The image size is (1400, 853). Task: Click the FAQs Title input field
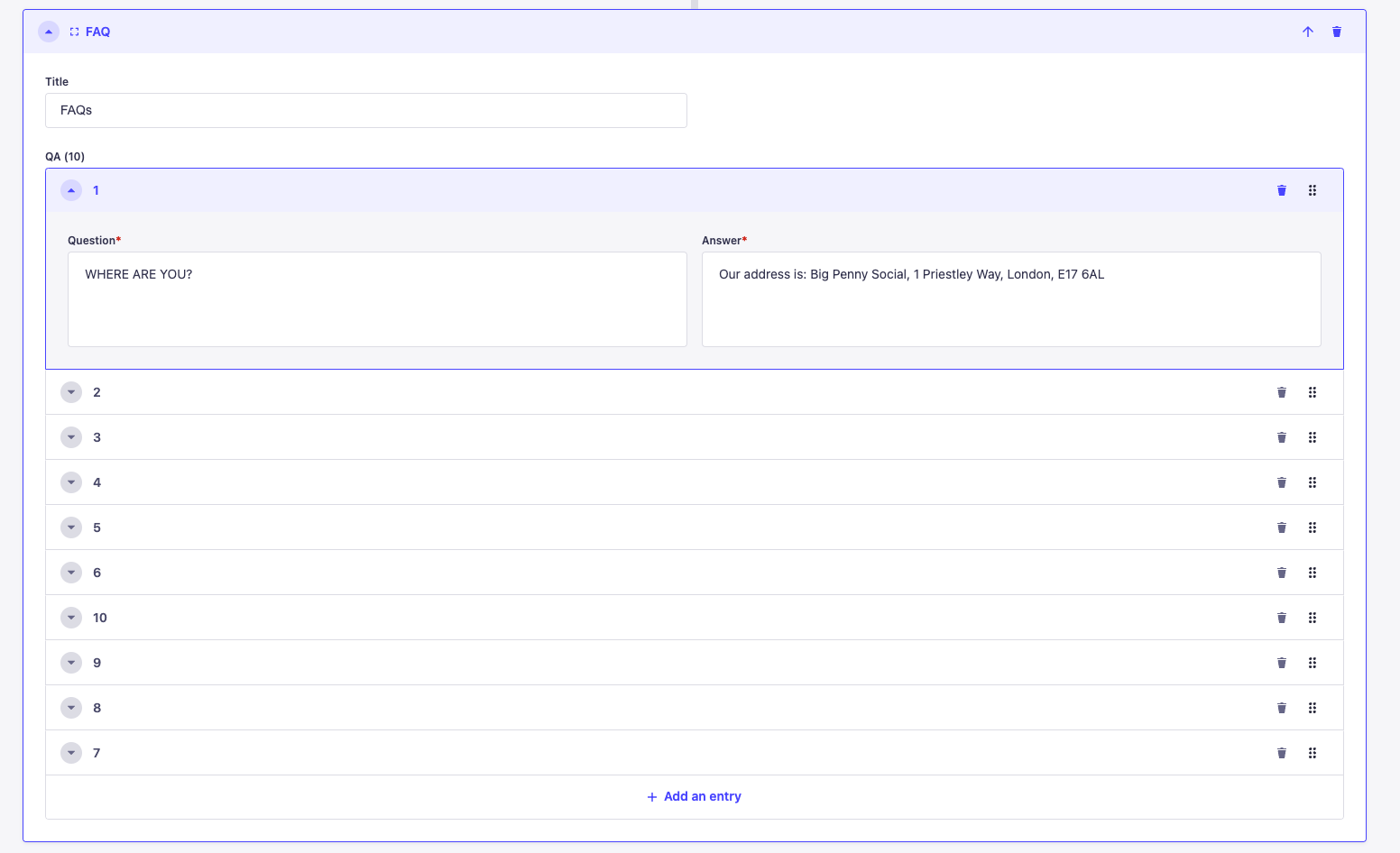(365, 110)
